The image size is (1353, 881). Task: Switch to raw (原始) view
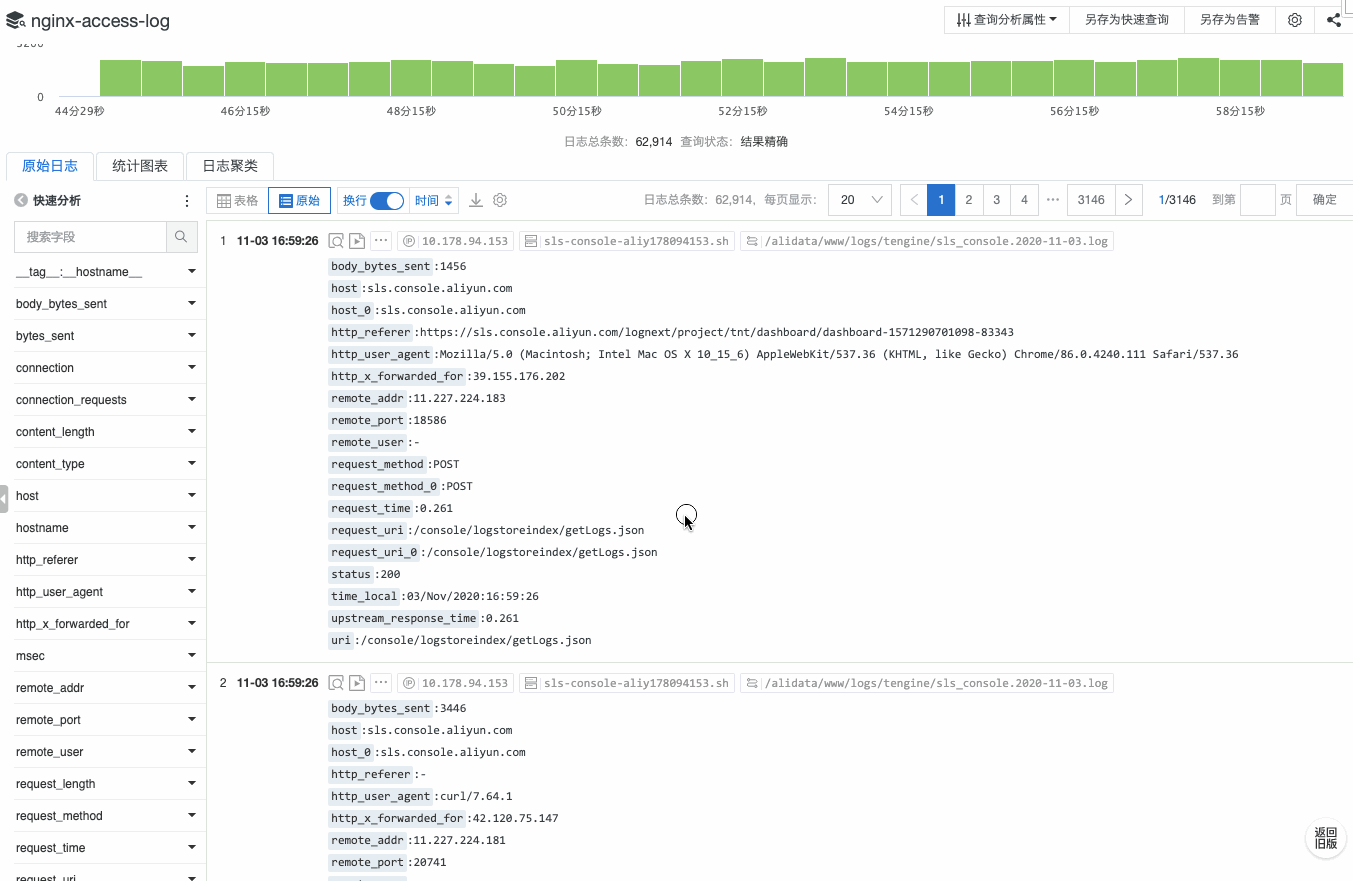299,201
